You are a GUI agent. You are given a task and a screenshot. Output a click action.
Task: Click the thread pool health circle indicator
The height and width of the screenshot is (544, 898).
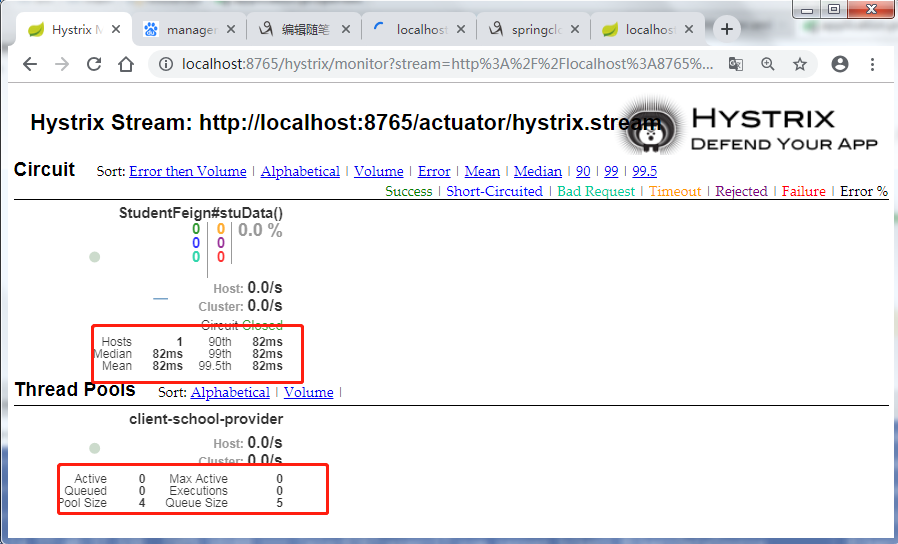(x=94, y=448)
